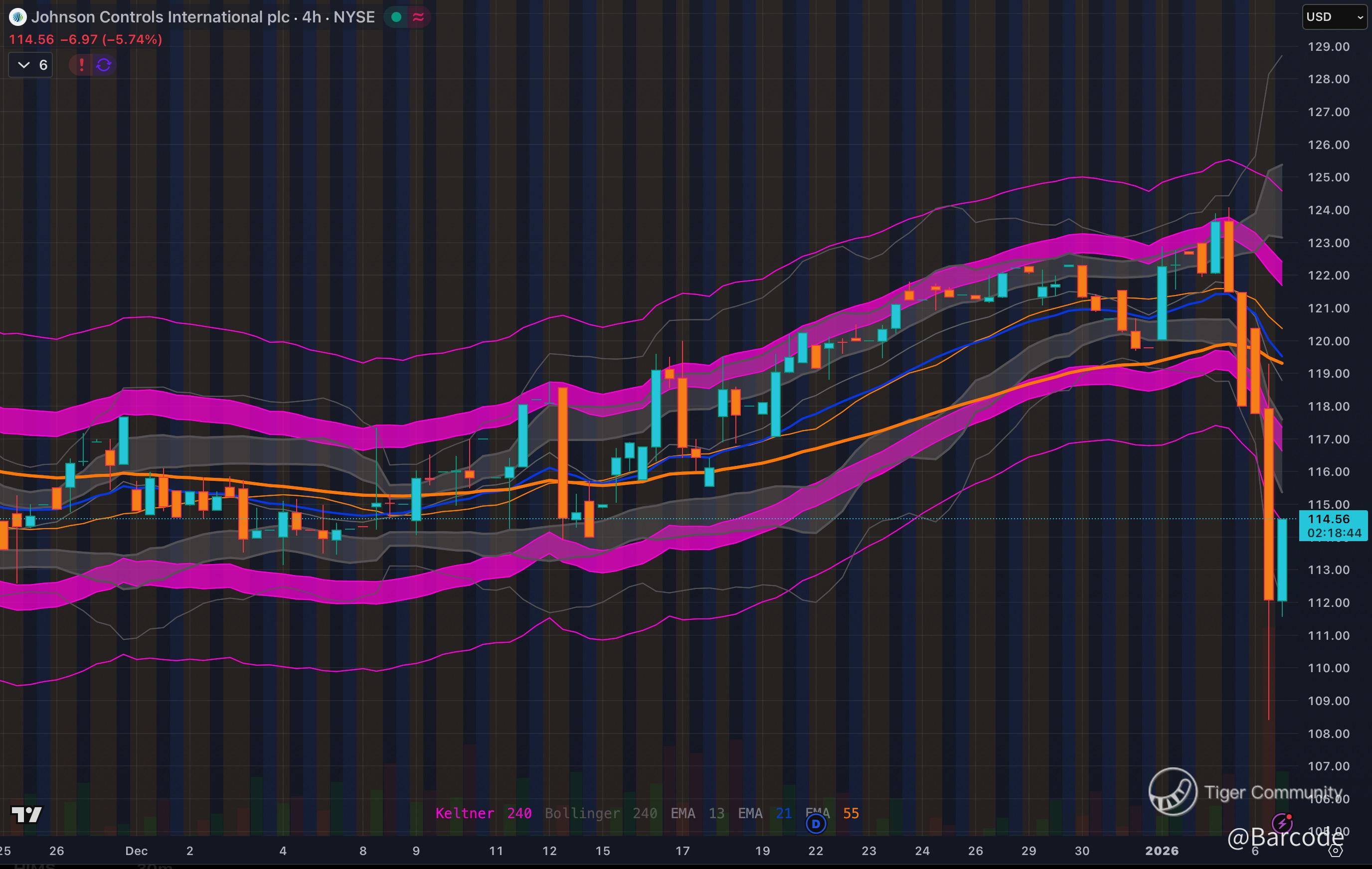1372x869 pixels.
Task: Click the Johnson Controls International plc title
Action: [160, 17]
